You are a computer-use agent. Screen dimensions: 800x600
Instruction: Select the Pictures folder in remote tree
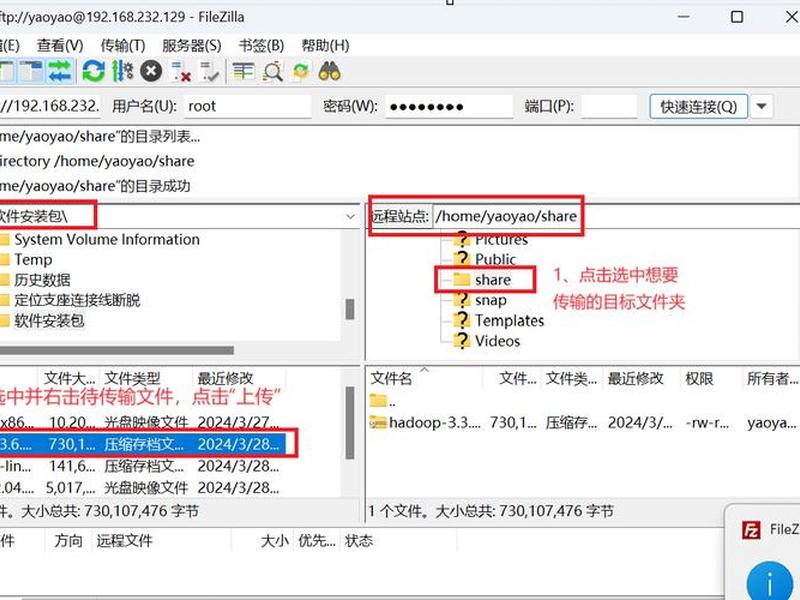[501, 239]
